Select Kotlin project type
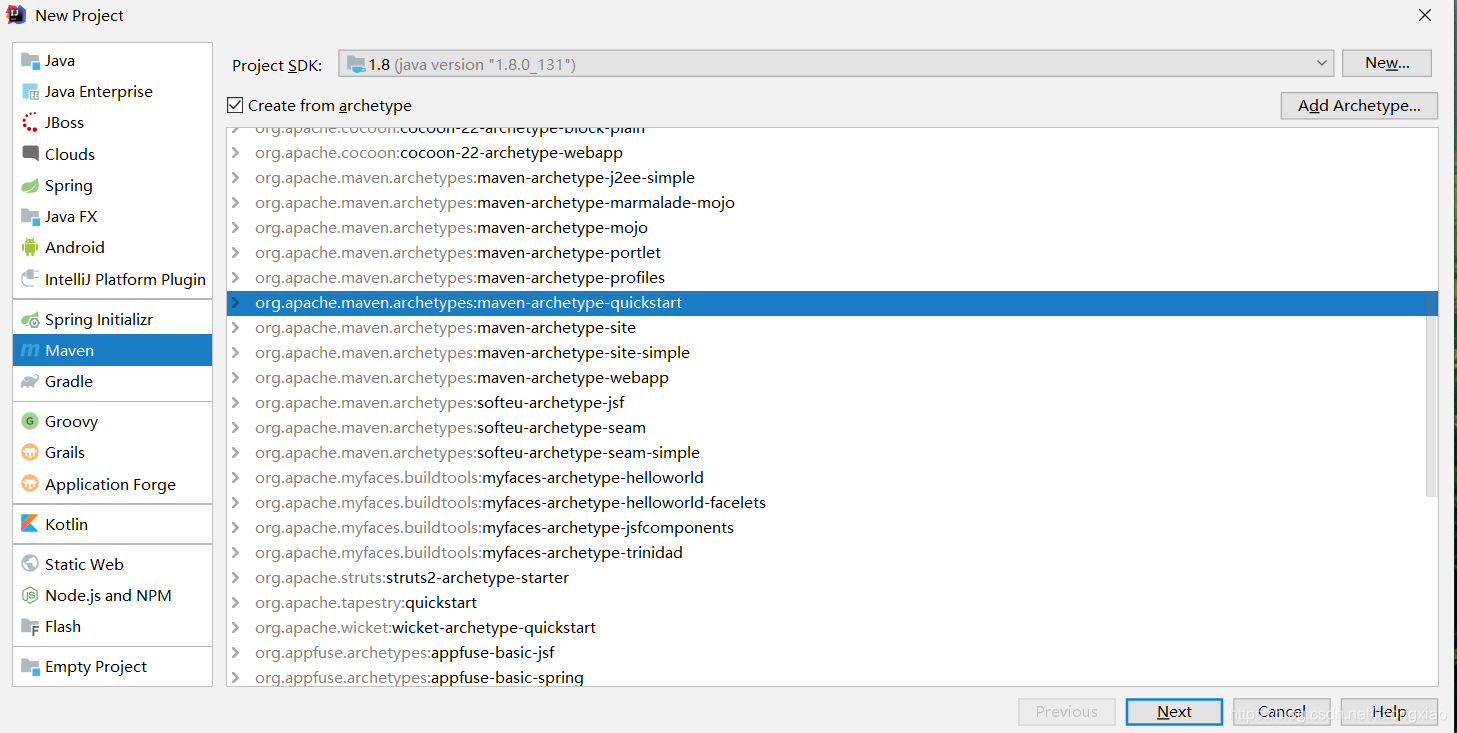The height and width of the screenshot is (733, 1457). pos(112,524)
